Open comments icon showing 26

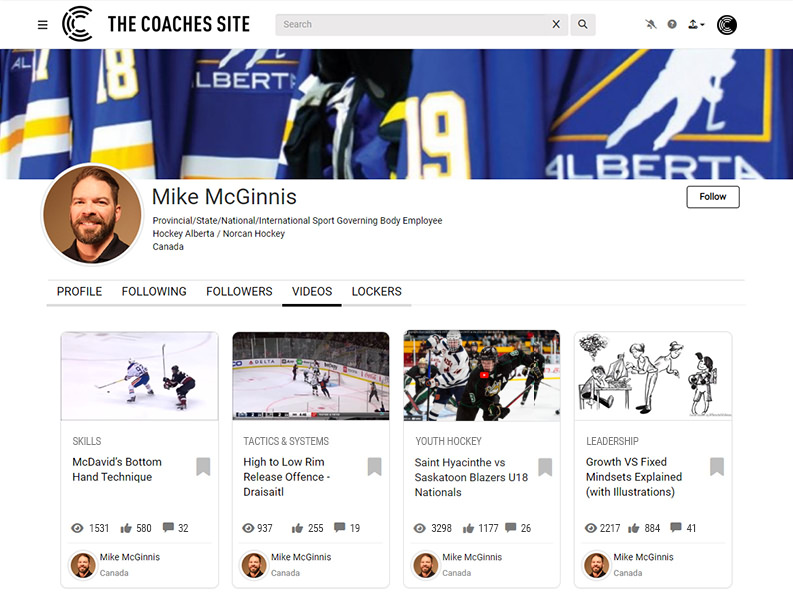click(510, 528)
